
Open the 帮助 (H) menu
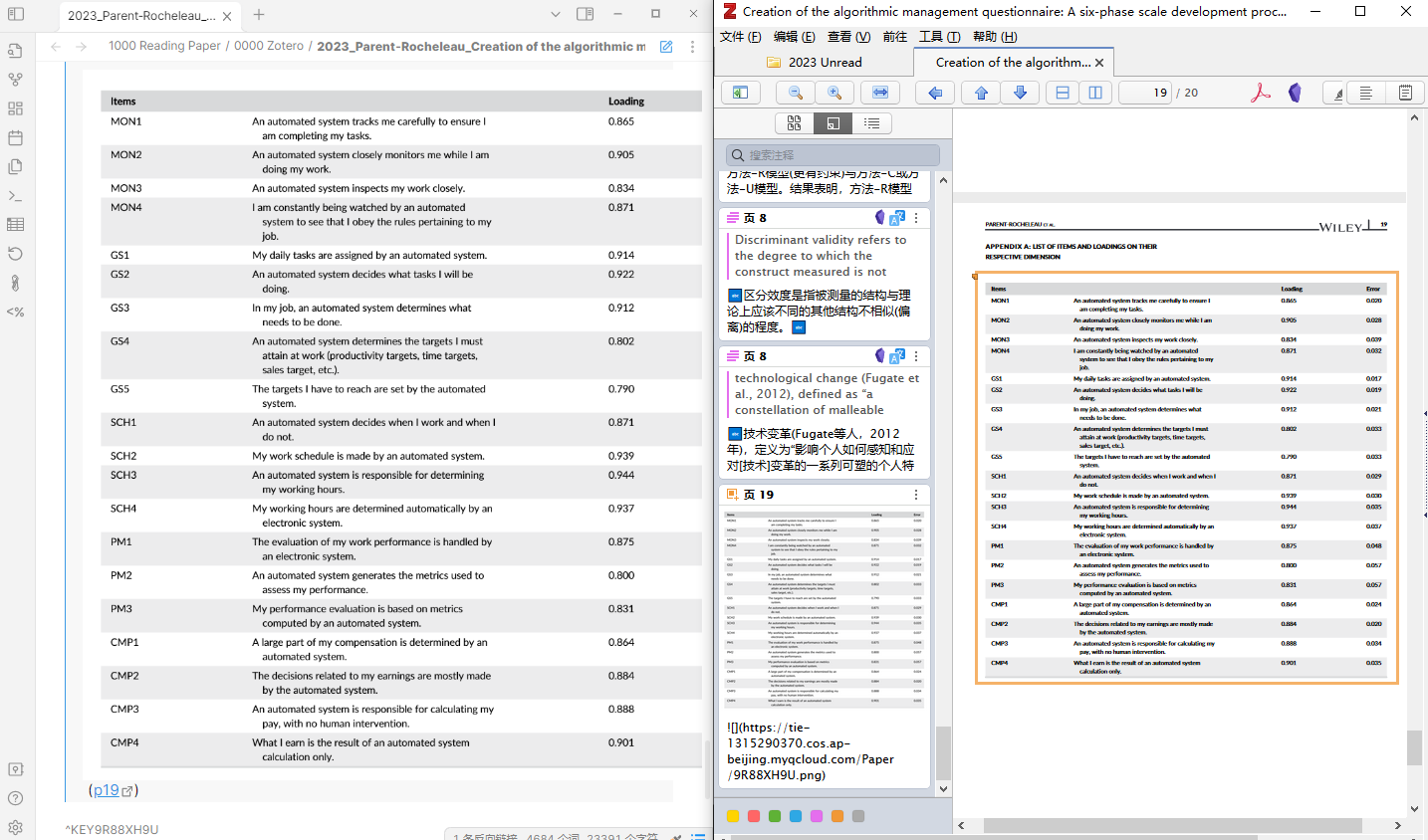click(x=995, y=37)
